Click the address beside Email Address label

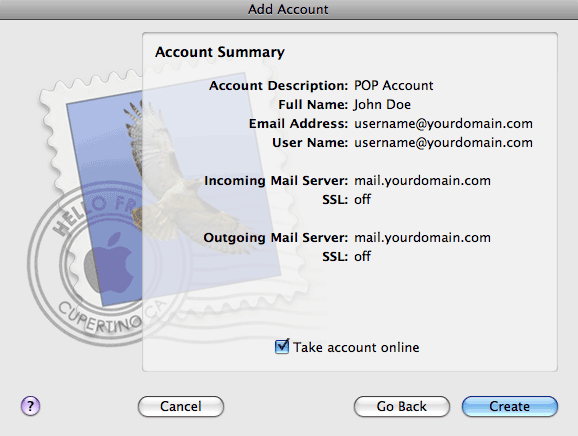click(443, 124)
